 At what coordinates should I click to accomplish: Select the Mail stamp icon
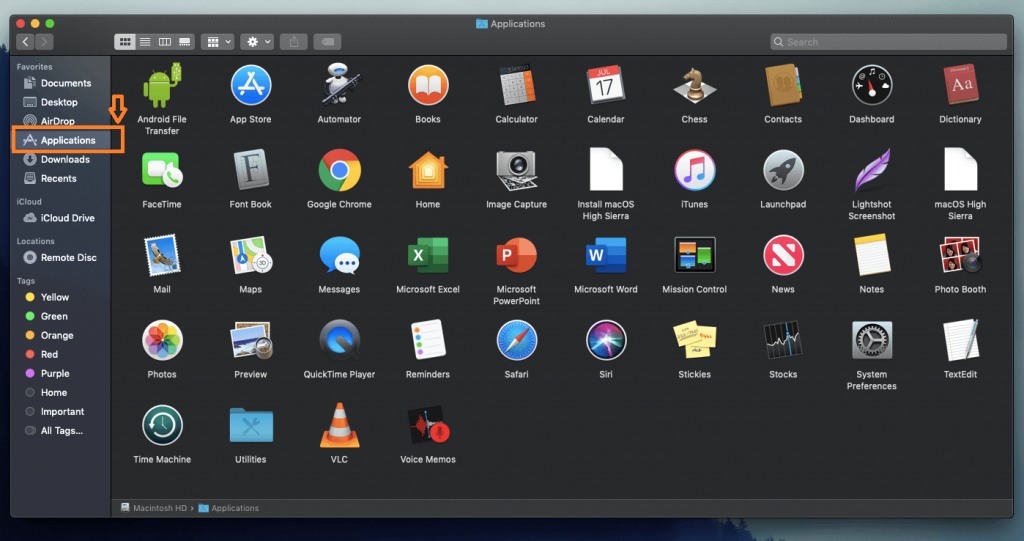[162, 255]
